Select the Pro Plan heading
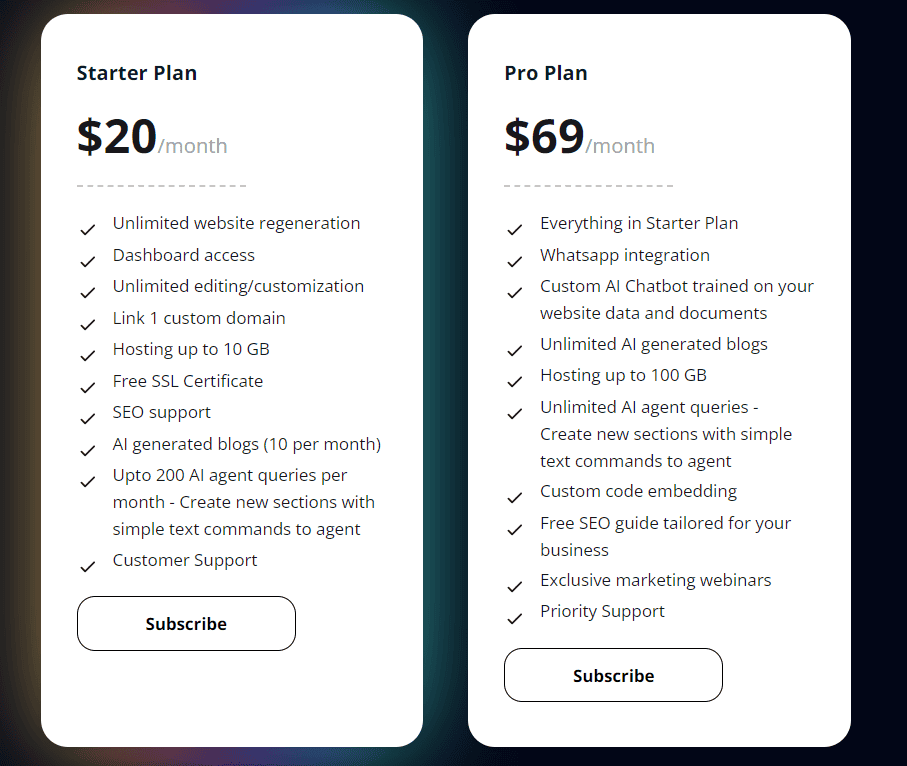This screenshot has height=766, width=907. coord(546,73)
